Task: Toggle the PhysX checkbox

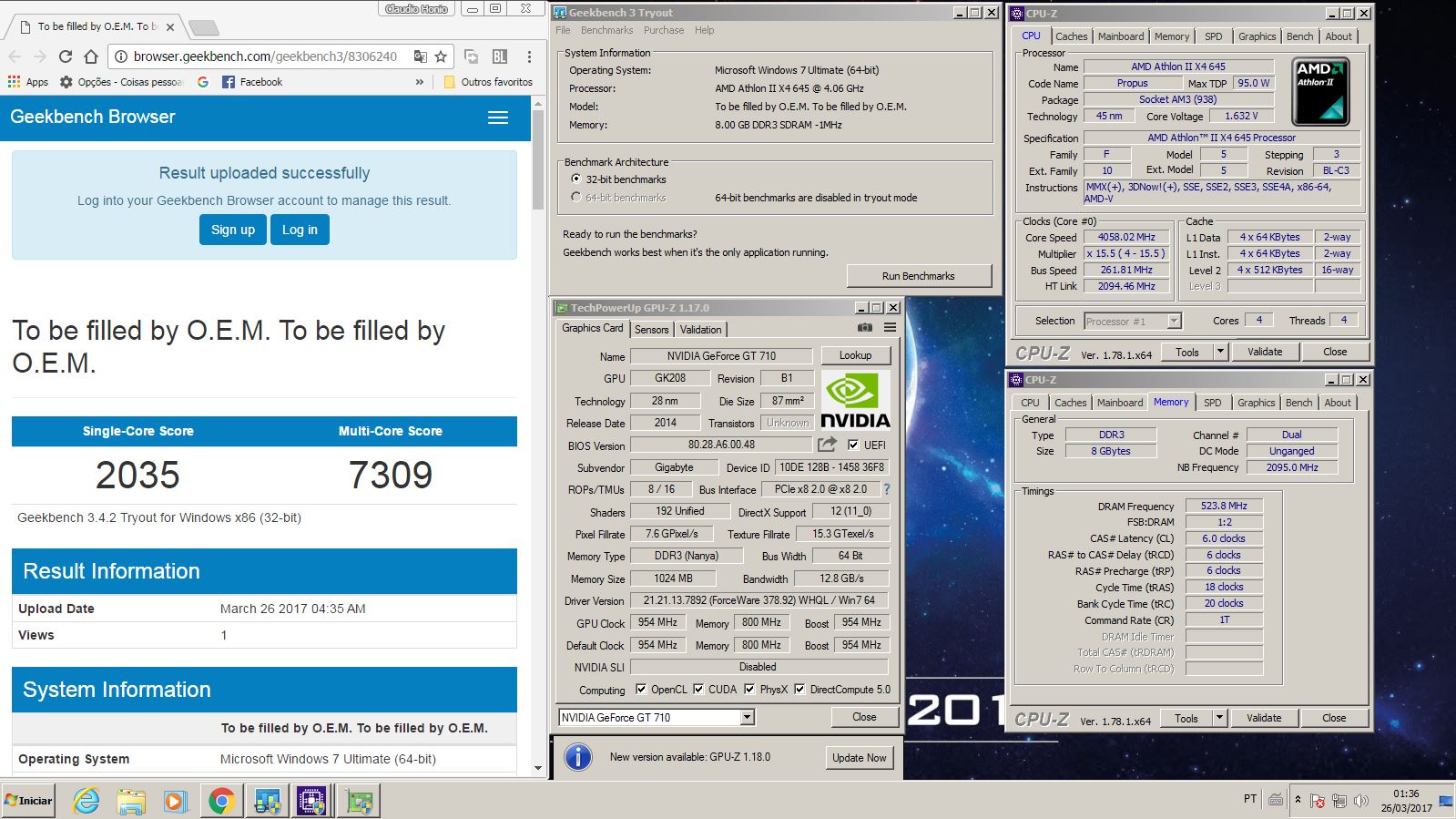Action: pyautogui.click(x=749, y=690)
